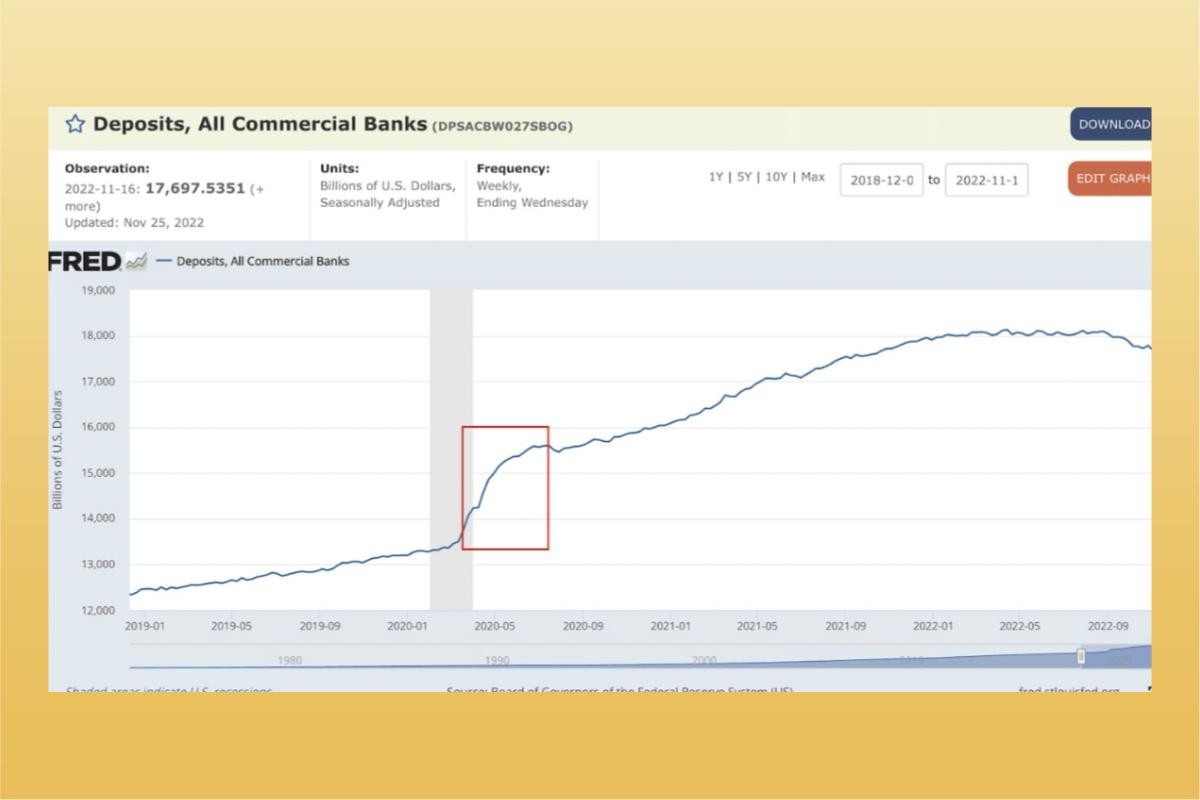Click the 19,000 y-axis label

[98, 290]
